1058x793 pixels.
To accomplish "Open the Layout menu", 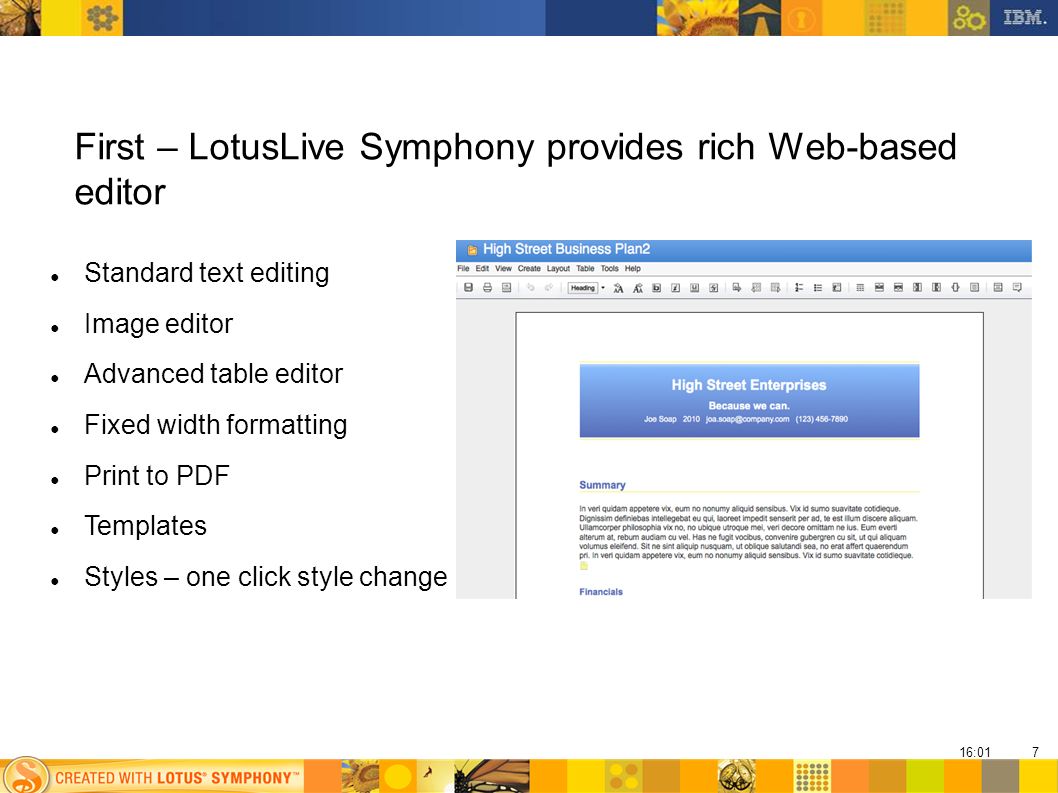I will pyautogui.click(x=558, y=269).
